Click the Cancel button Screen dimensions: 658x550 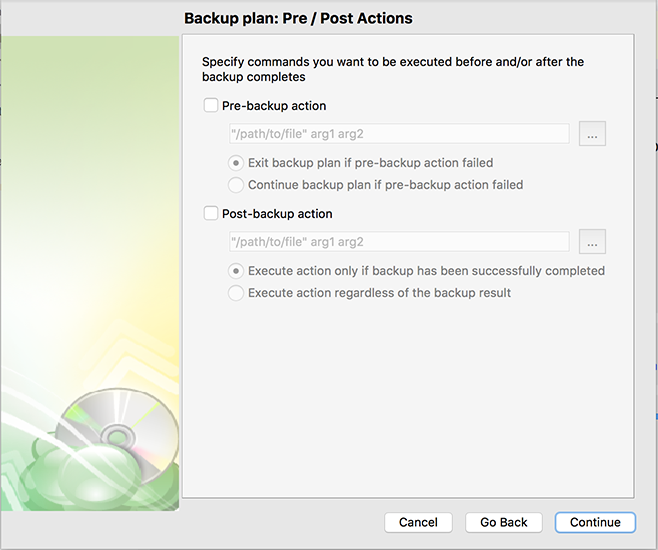coord(418,522)
